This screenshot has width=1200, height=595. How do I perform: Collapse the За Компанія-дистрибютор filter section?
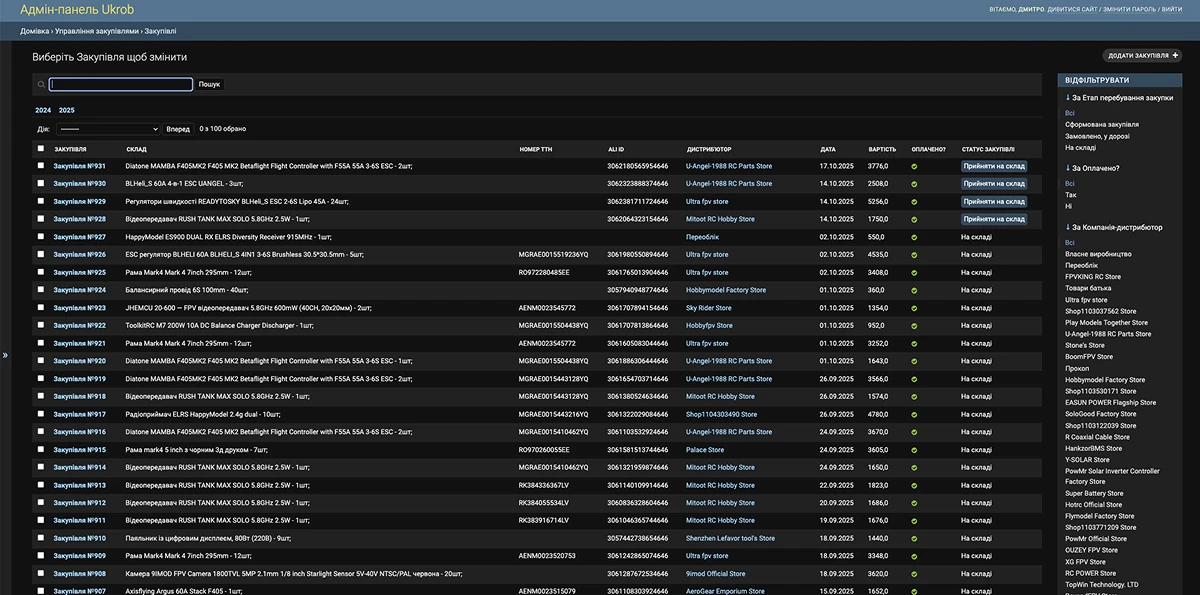pos(1114,227)
